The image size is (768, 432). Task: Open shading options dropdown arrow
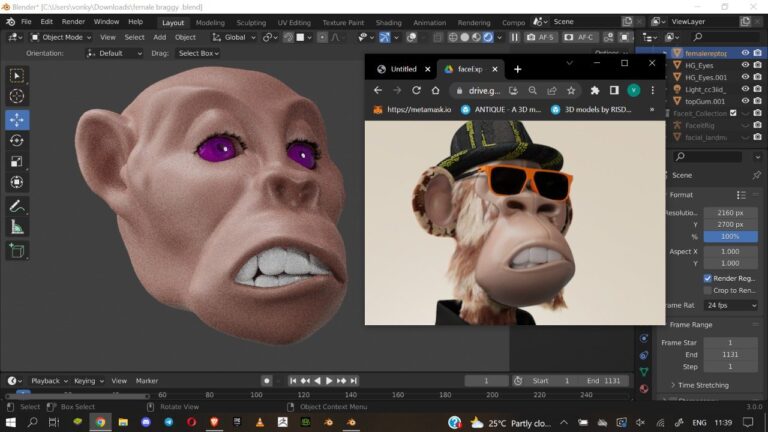pyautogui.click(x=499, y=37)
